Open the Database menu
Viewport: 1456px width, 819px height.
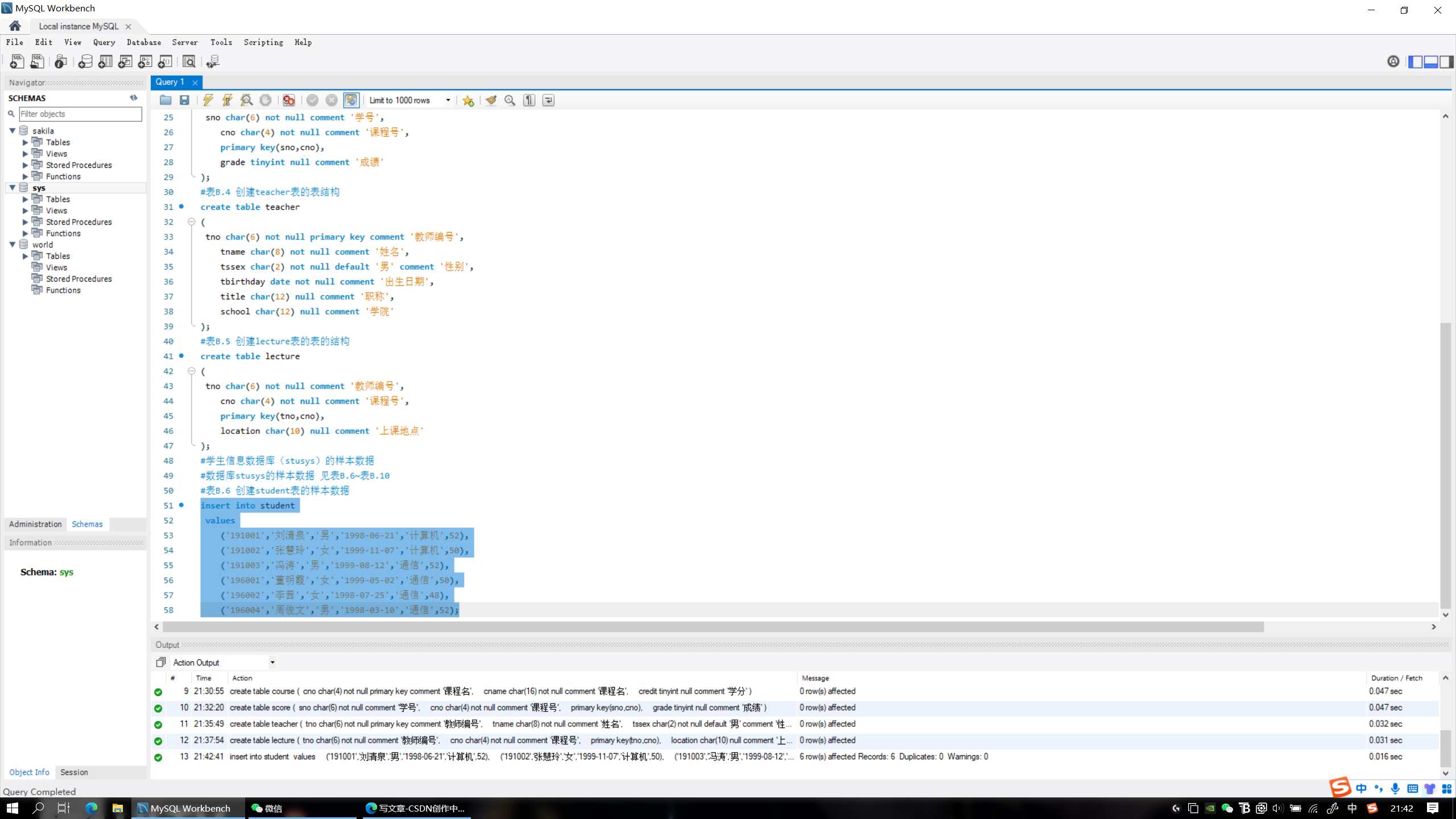(x=143, y=42)
